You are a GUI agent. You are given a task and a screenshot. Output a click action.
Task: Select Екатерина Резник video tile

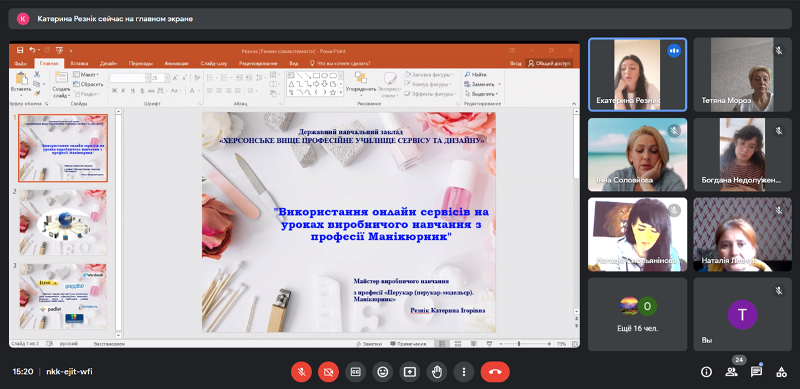[x=637, y=75]
